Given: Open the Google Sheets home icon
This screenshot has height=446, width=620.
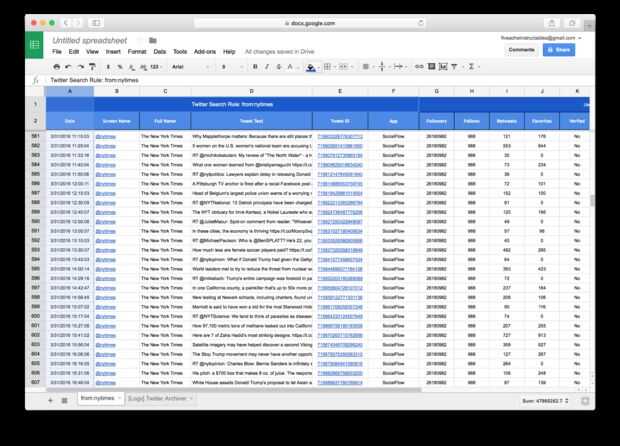Looking at the screenshot, I should click(x=34, y=45).
